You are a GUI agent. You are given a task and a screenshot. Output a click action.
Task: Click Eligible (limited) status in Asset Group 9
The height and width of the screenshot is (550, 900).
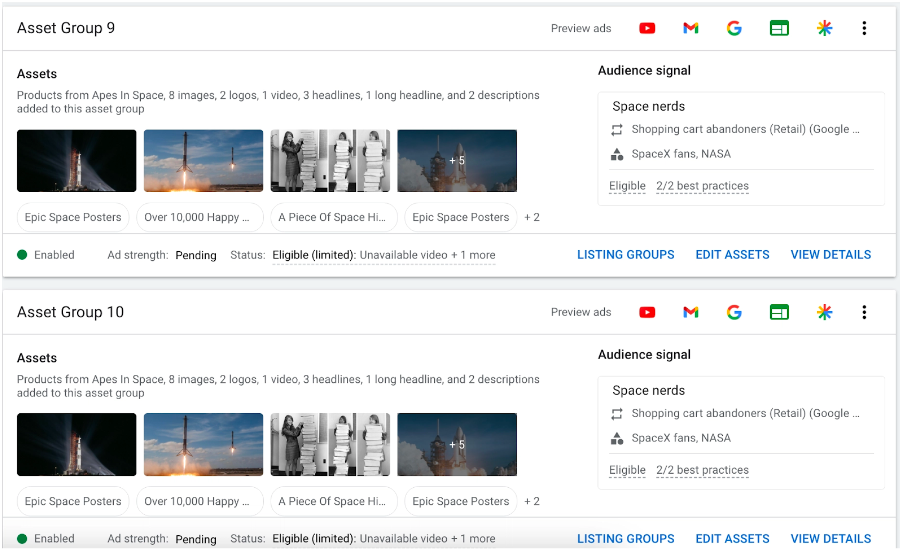tap(314, 255)
